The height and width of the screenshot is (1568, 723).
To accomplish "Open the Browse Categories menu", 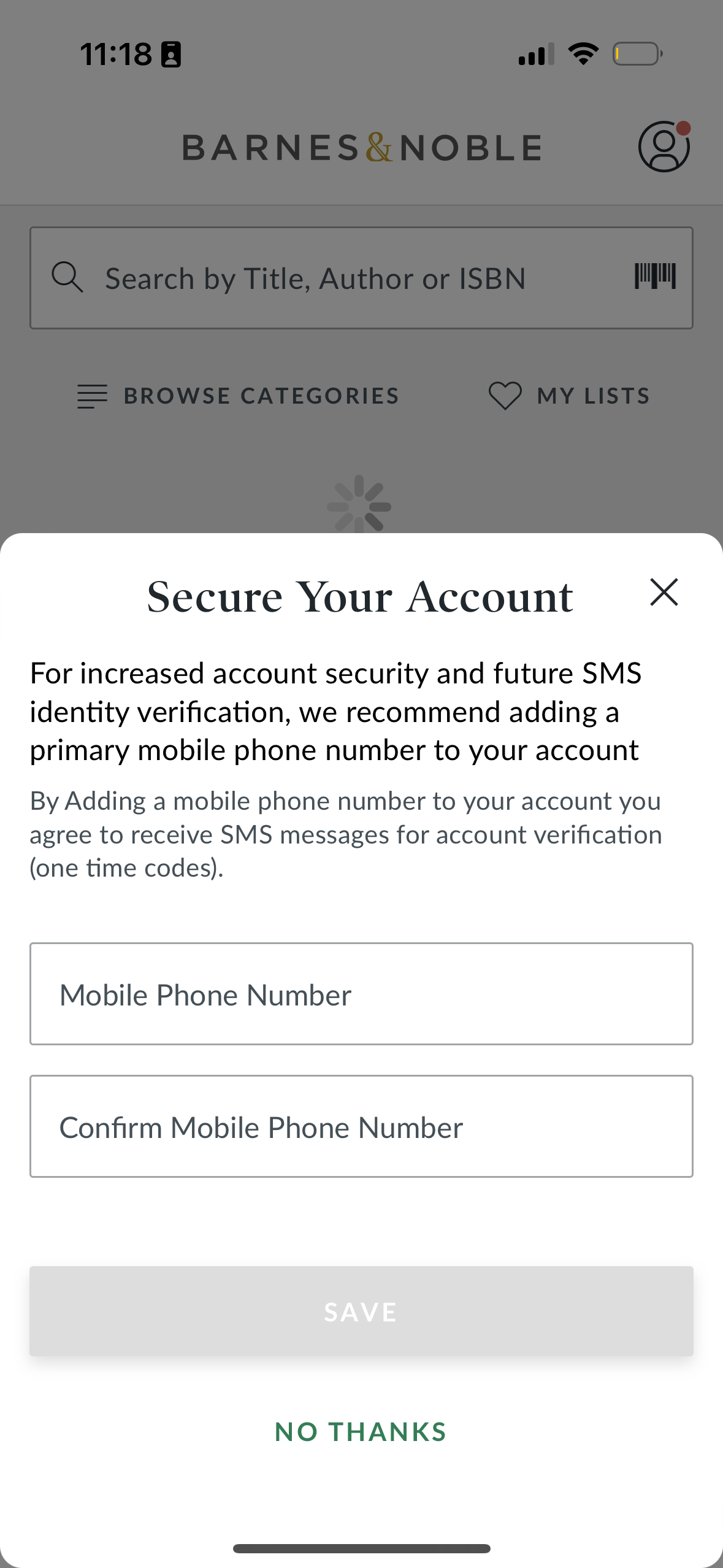I will [238, 396].
